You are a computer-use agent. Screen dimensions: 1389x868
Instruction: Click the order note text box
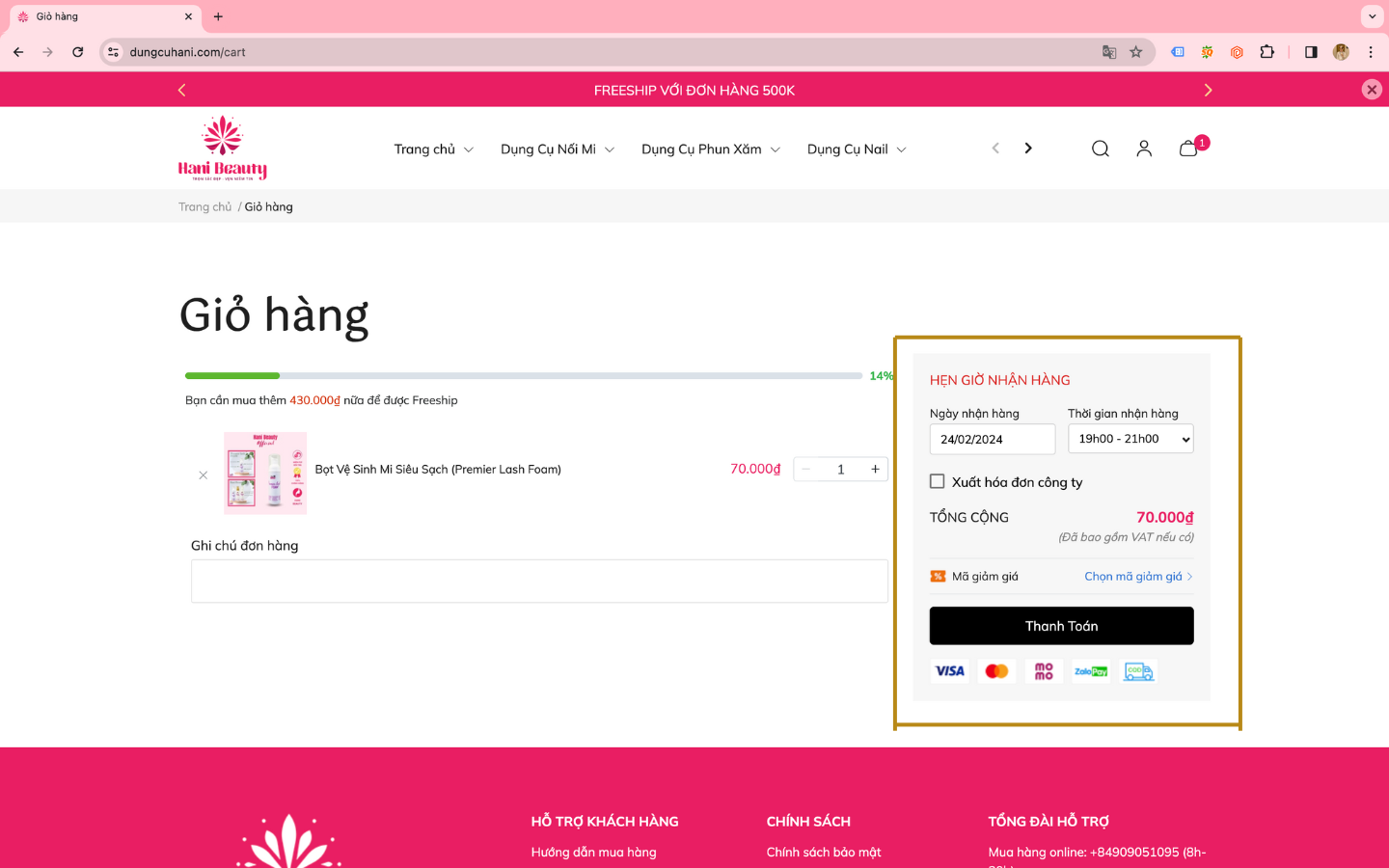point(539,582)
